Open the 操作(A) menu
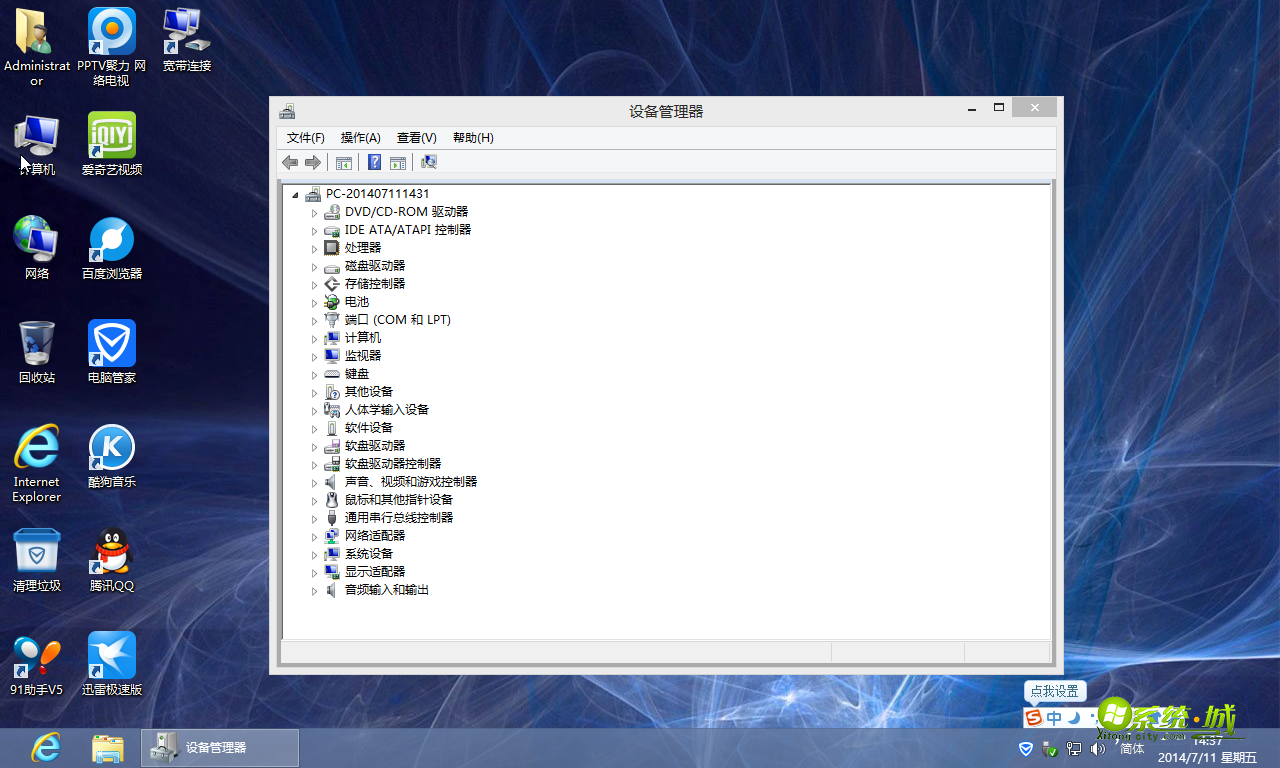Screen dimensions: 1280x768 (360, 137)
